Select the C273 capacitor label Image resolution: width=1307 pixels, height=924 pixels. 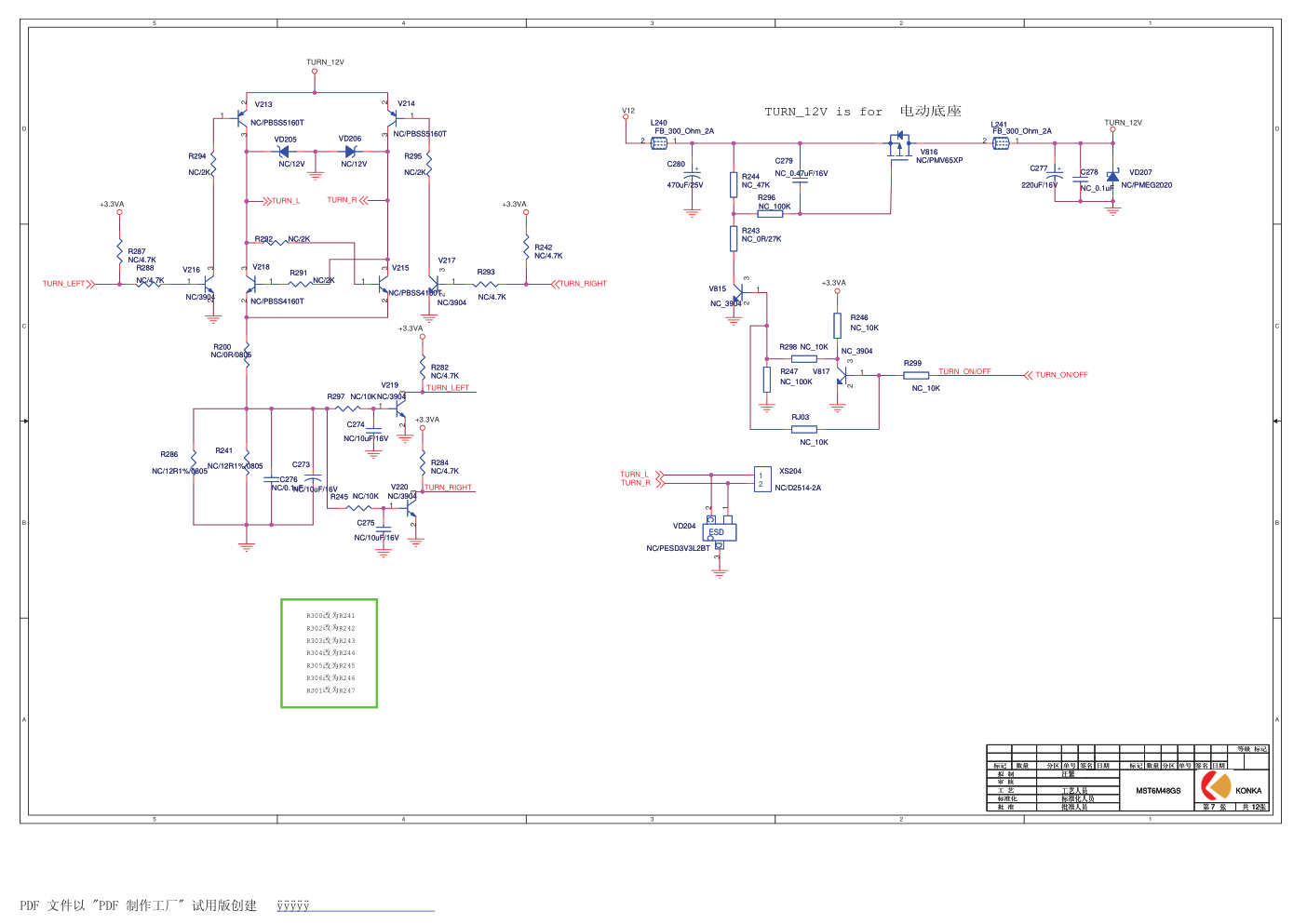pyautogui.click(x=301, y=464)
